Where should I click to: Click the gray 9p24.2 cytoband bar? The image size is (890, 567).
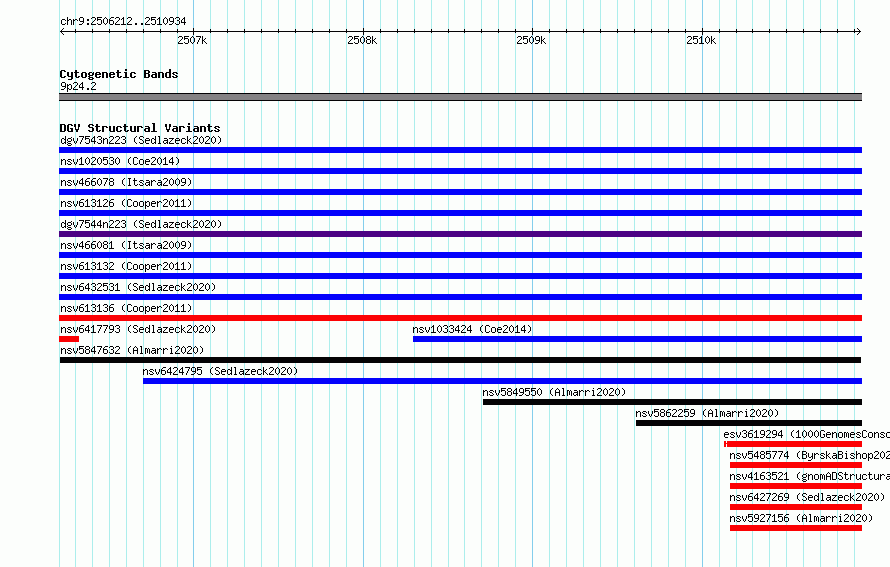[x=460, y=97]
